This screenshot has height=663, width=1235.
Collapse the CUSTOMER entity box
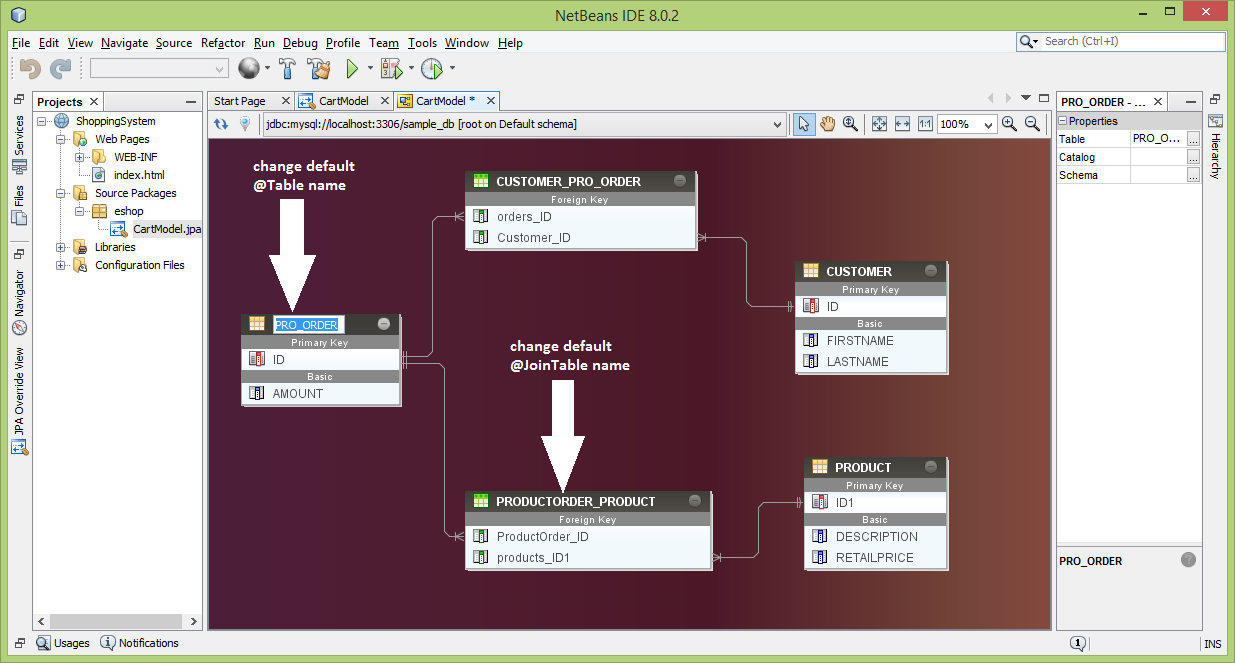click(931, 271)
